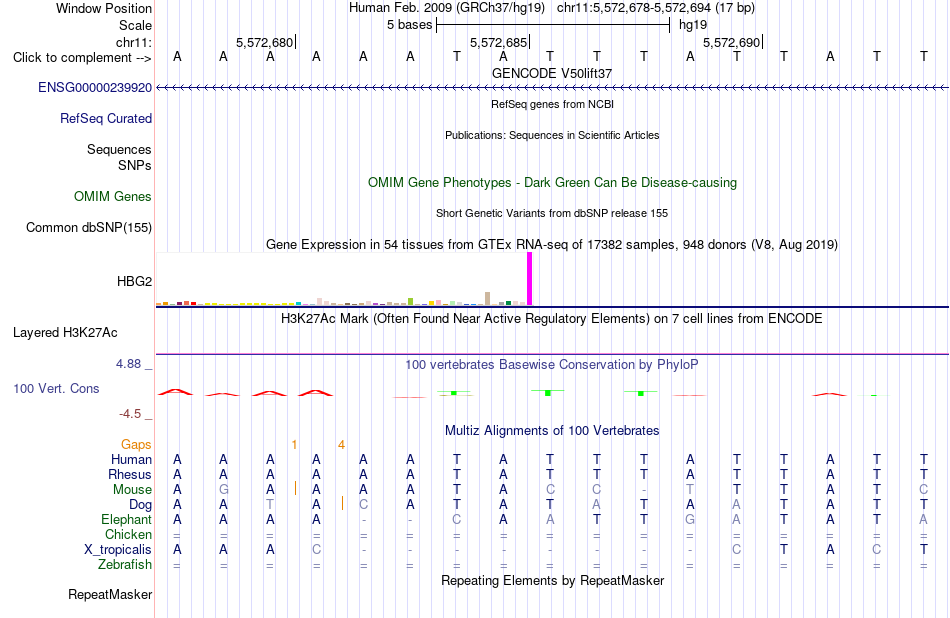The image size is (950, 618).
Task: Click the orange gap count '1'
Action: coord(294,445)
